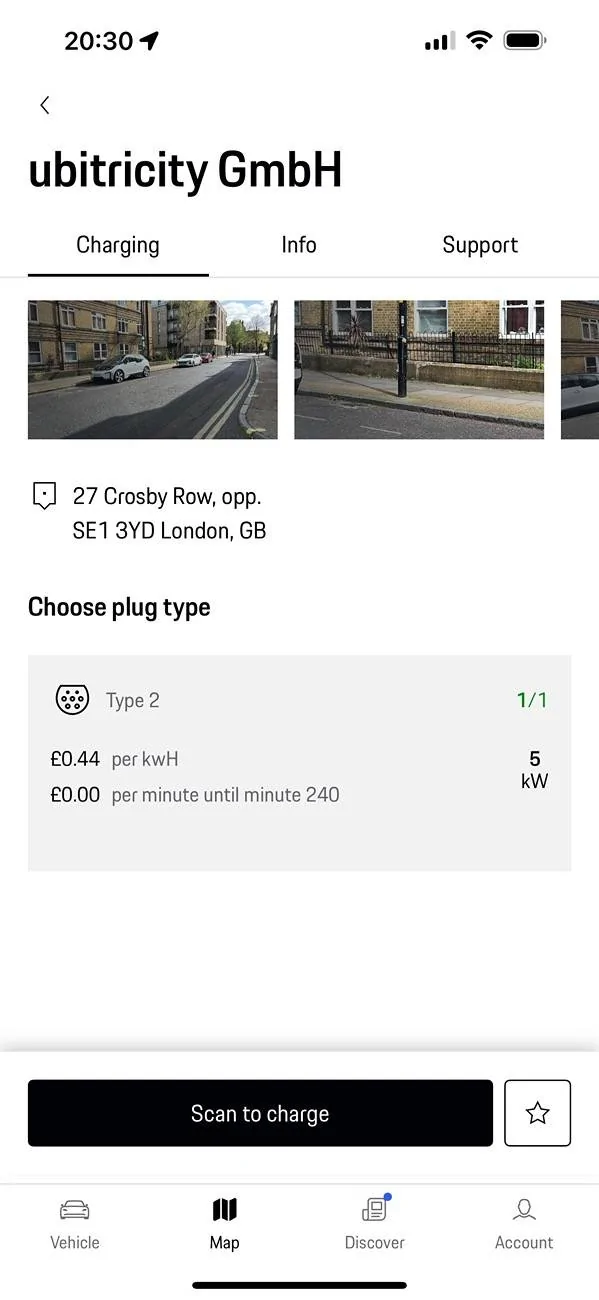
Task: Click the battery level indicator
Action: (524, 39)
